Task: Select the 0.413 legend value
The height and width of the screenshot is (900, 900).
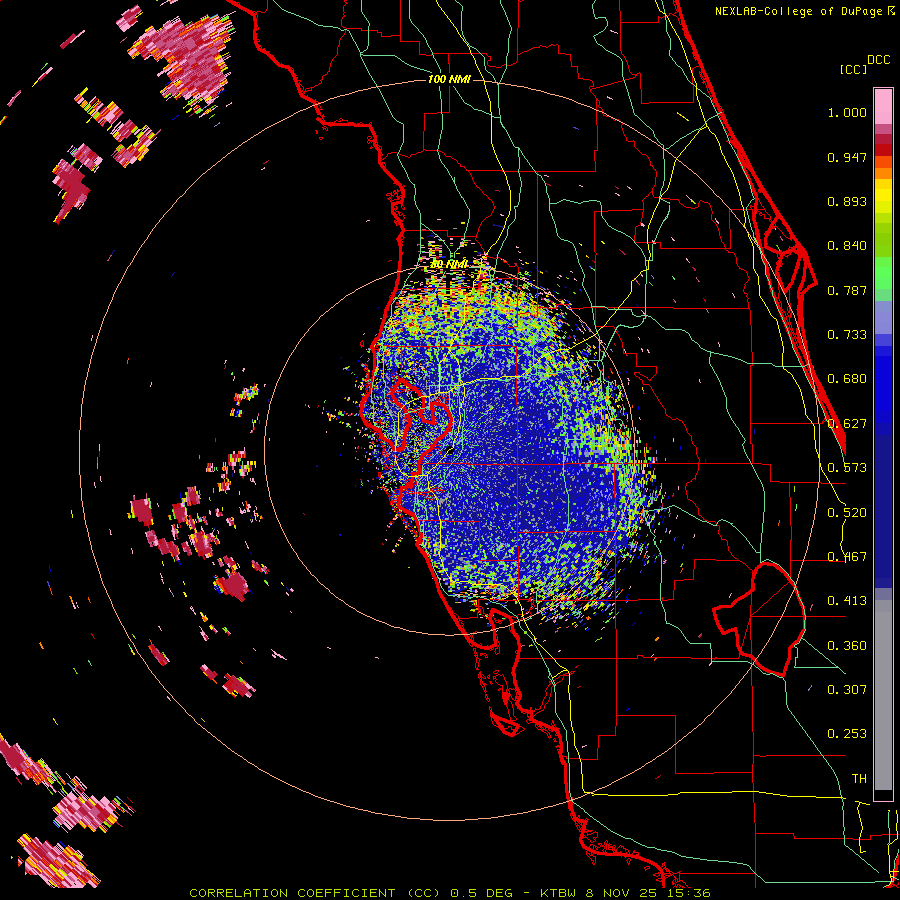Action: pyautogui.click(x=847, y=601)
